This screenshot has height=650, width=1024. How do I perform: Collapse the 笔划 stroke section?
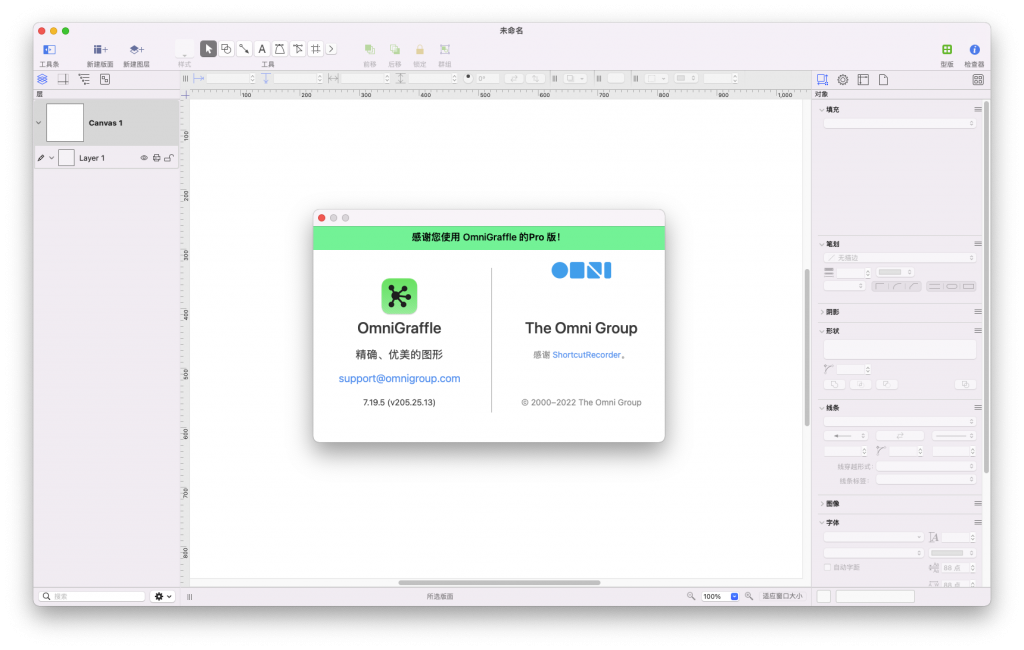(822, 244)
